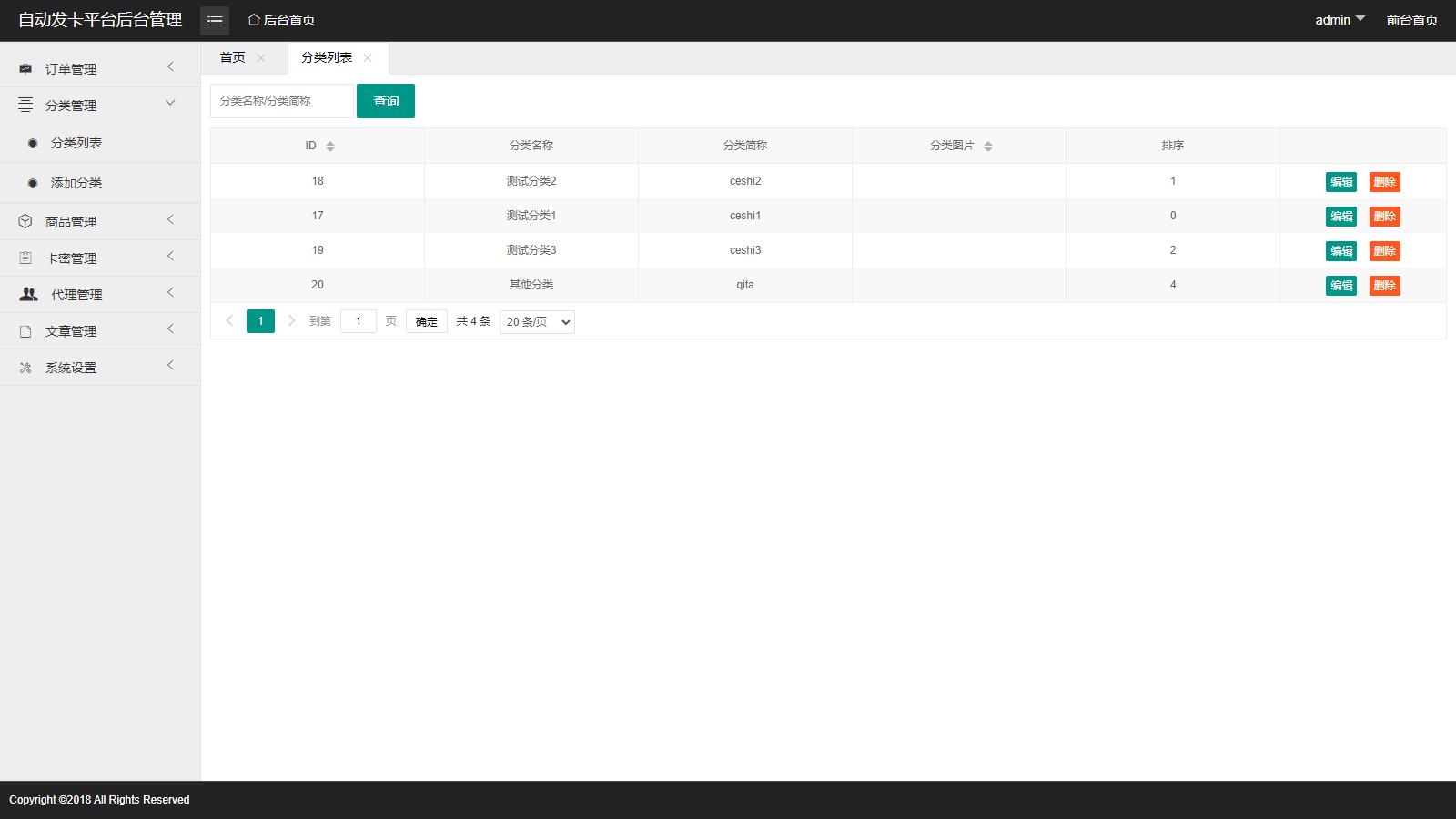
Task: Open the 20 条/页 page size dropdown
Action: pyautogui.click(x=537, y=322)
